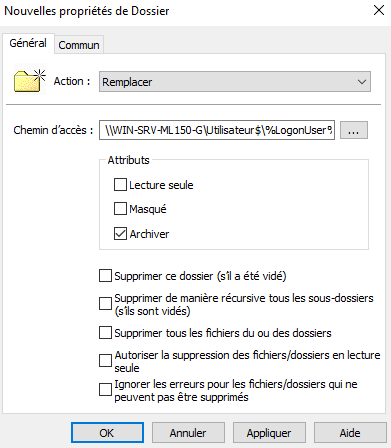Open help with the Aide button
Image resolution: width=391 pixels, height=448 pixels.
click(x=350, y=433)
